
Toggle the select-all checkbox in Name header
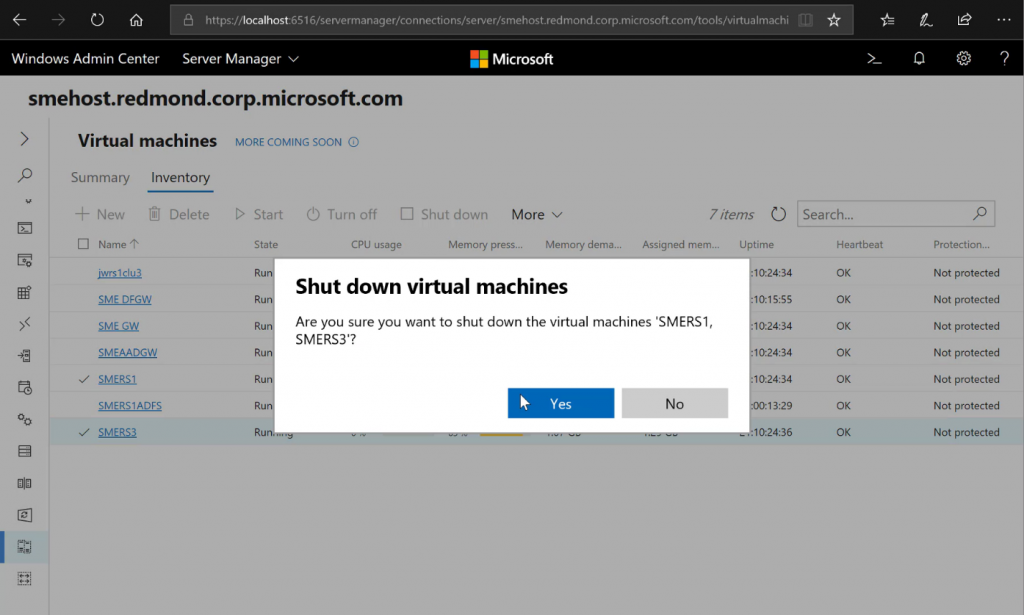85,243
